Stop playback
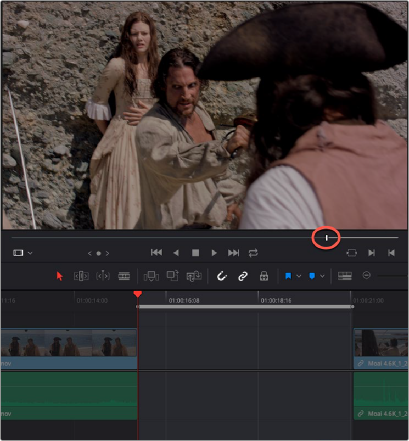Screen dimensions: 409x441 (195, 253)
